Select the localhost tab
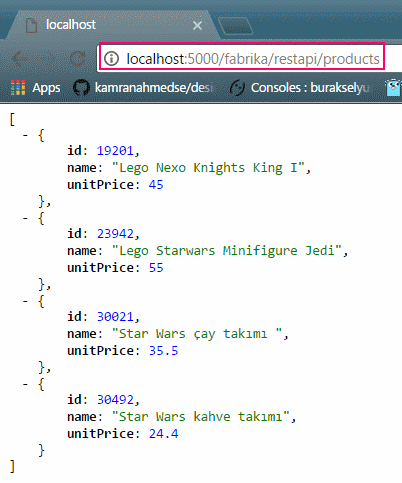 click(113, 25)
